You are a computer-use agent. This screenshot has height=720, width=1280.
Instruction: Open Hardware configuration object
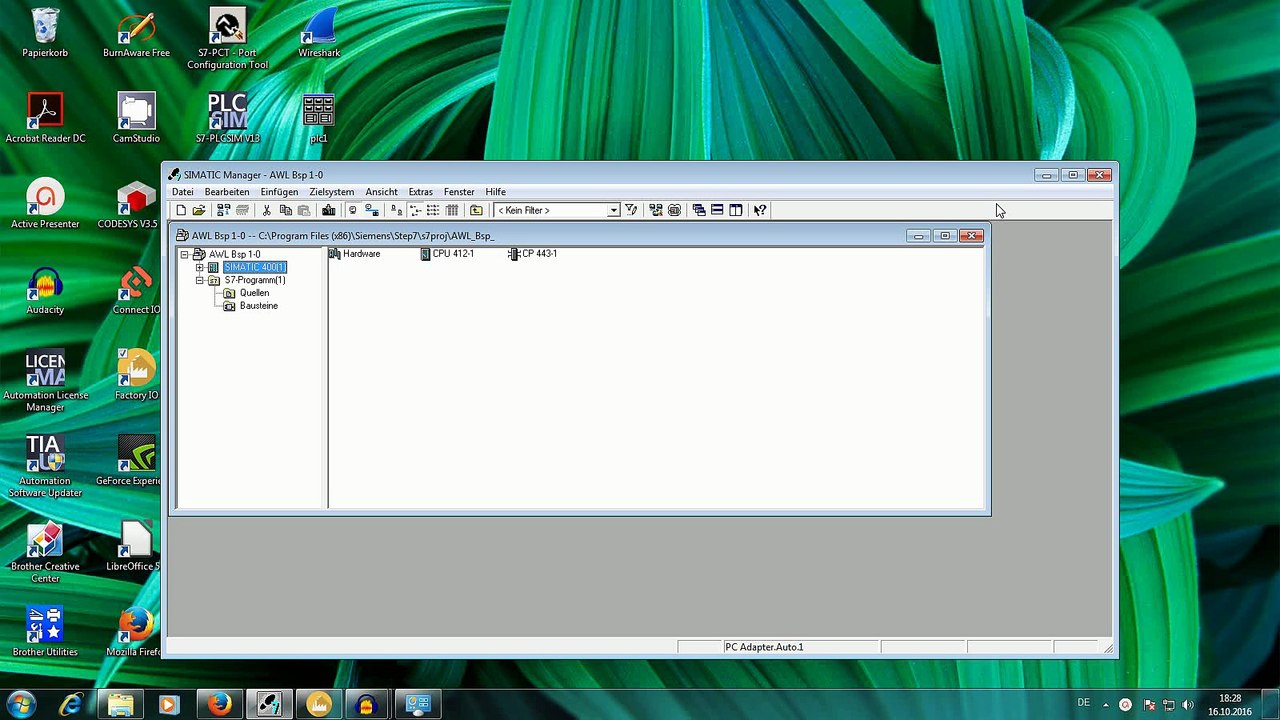pyautogui.click(x=355, y=254)
